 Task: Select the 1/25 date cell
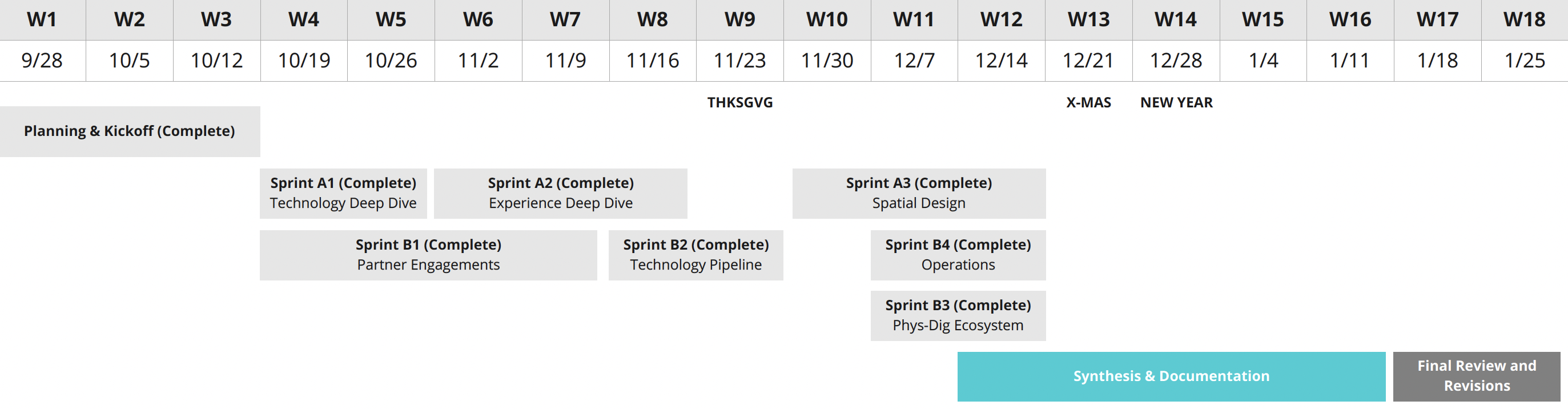pos(1524,61)
